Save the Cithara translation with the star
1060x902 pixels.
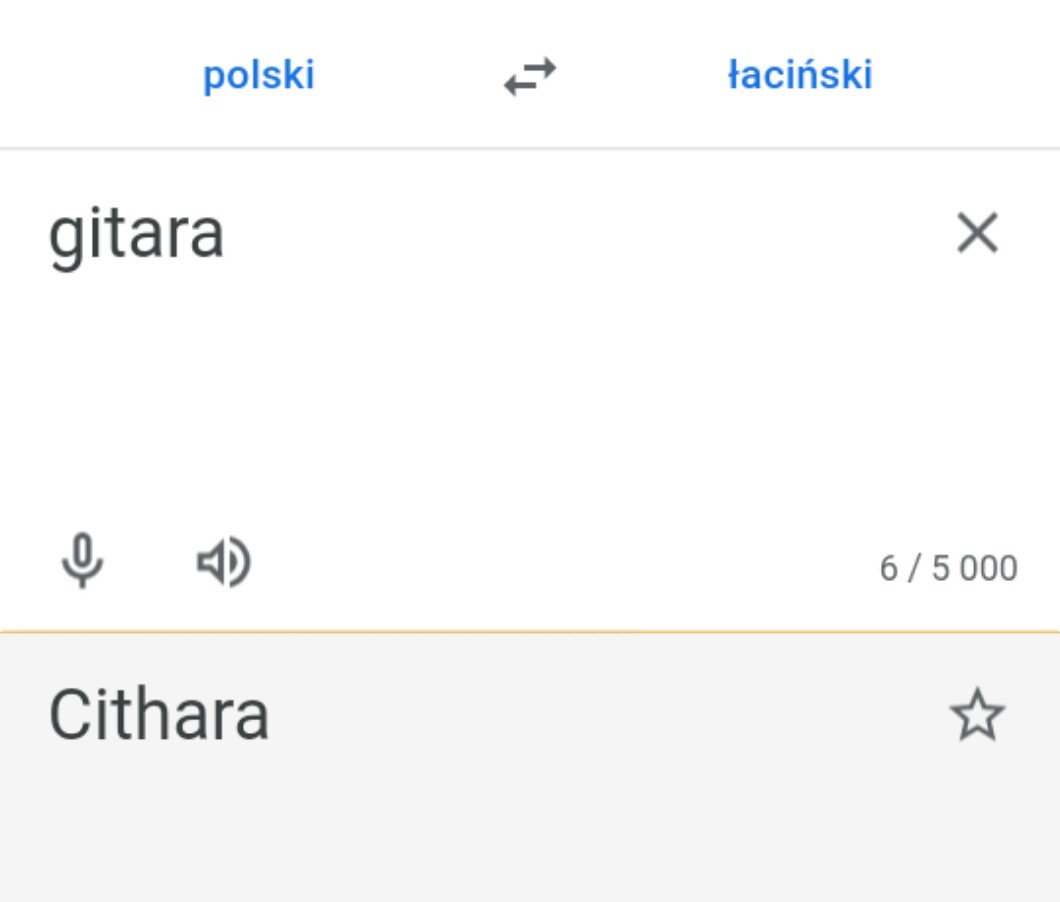(976, 716)
